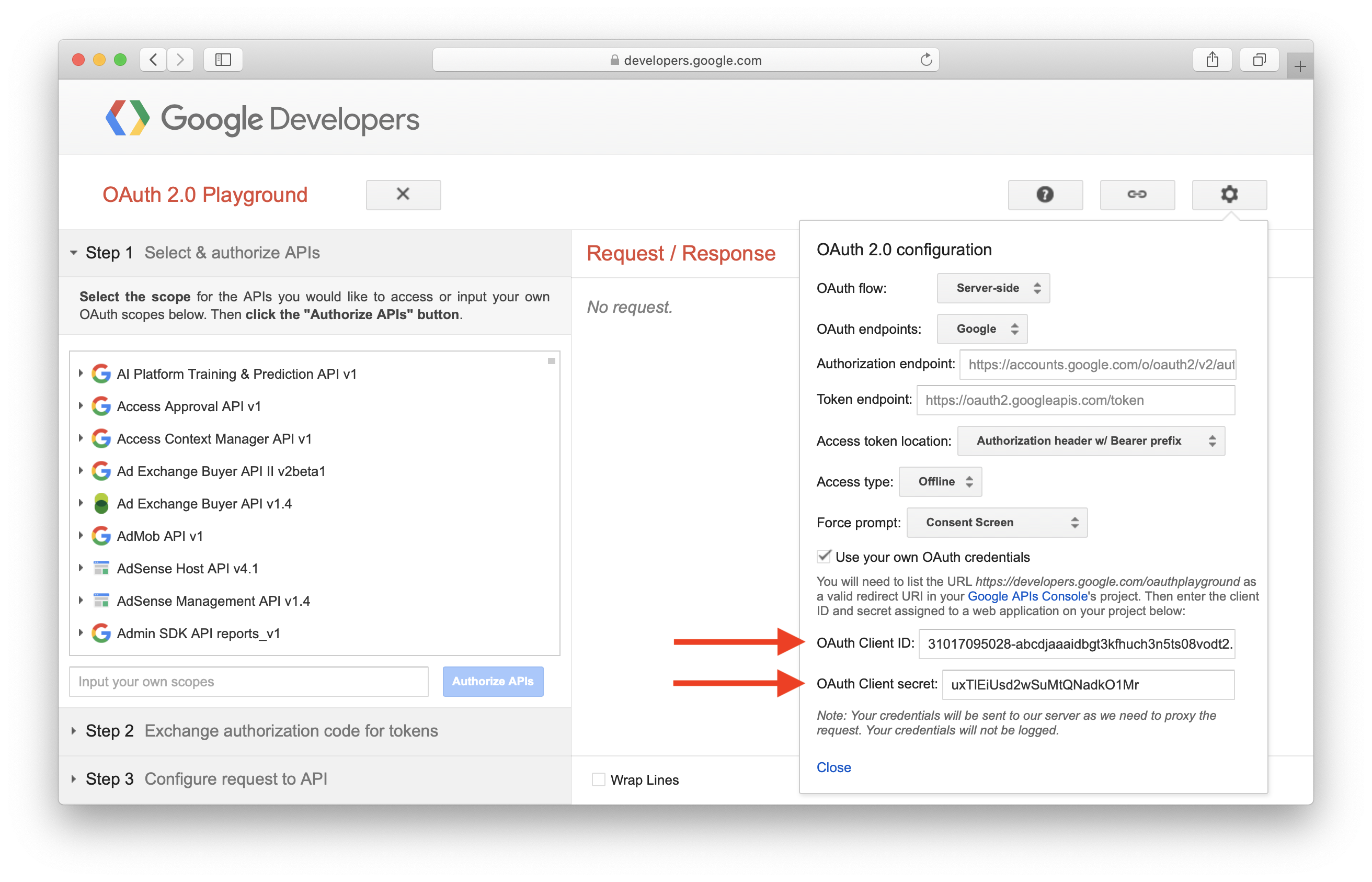Screen dimensions: 1372x882
Task: Click the Google icon for AdMob API v1
Action: pyautogui.click(x=101, y=536)
